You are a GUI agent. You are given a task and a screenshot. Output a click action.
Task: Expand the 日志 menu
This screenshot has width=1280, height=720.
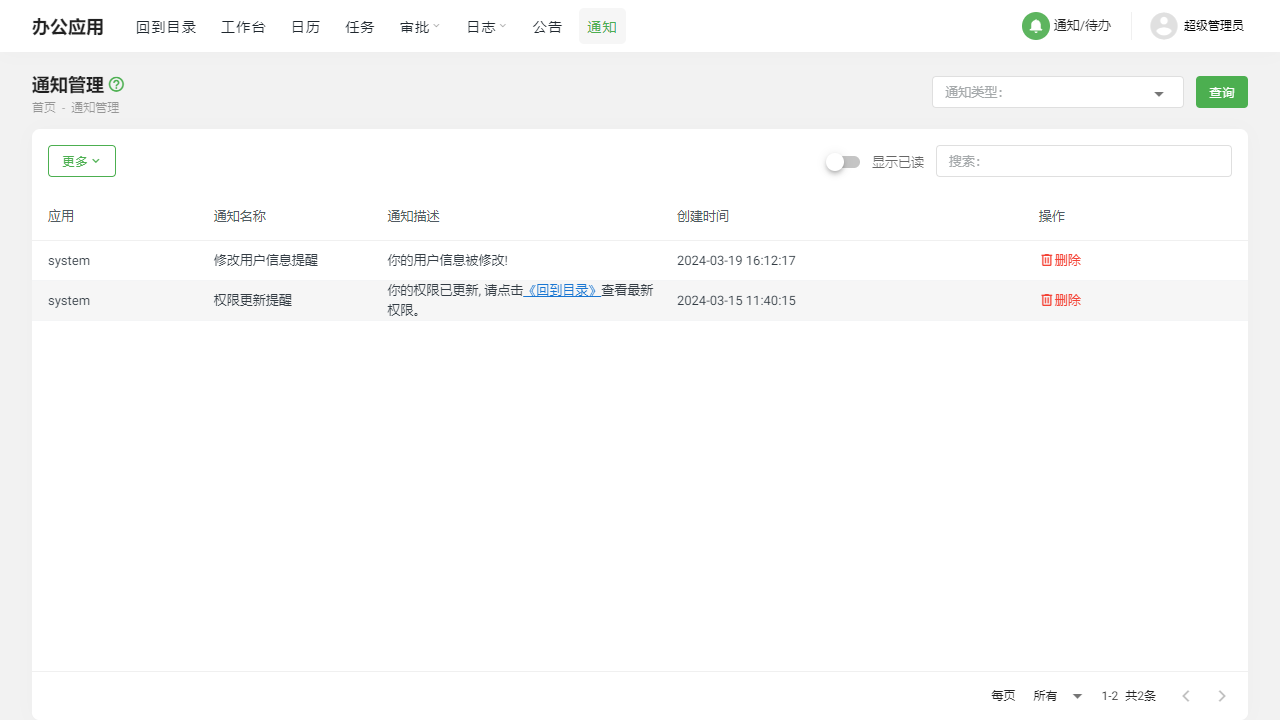486,27
